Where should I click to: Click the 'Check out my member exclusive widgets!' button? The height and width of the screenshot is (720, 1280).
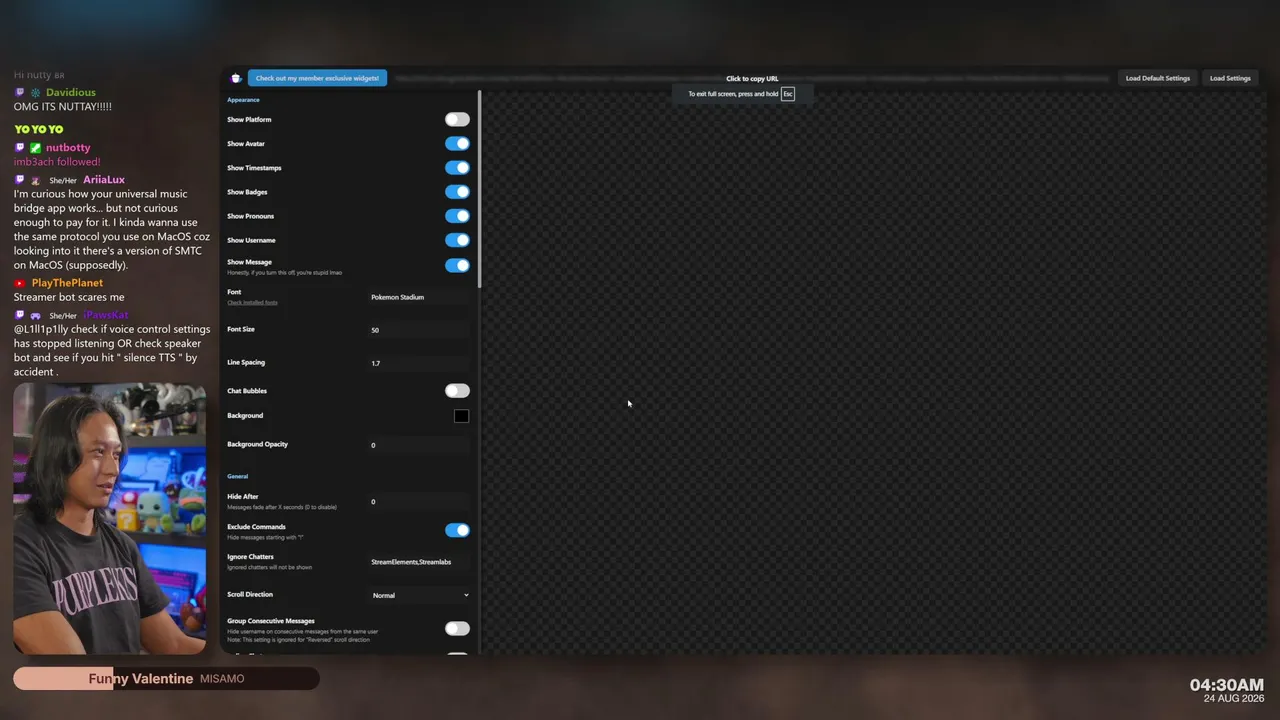317,78
